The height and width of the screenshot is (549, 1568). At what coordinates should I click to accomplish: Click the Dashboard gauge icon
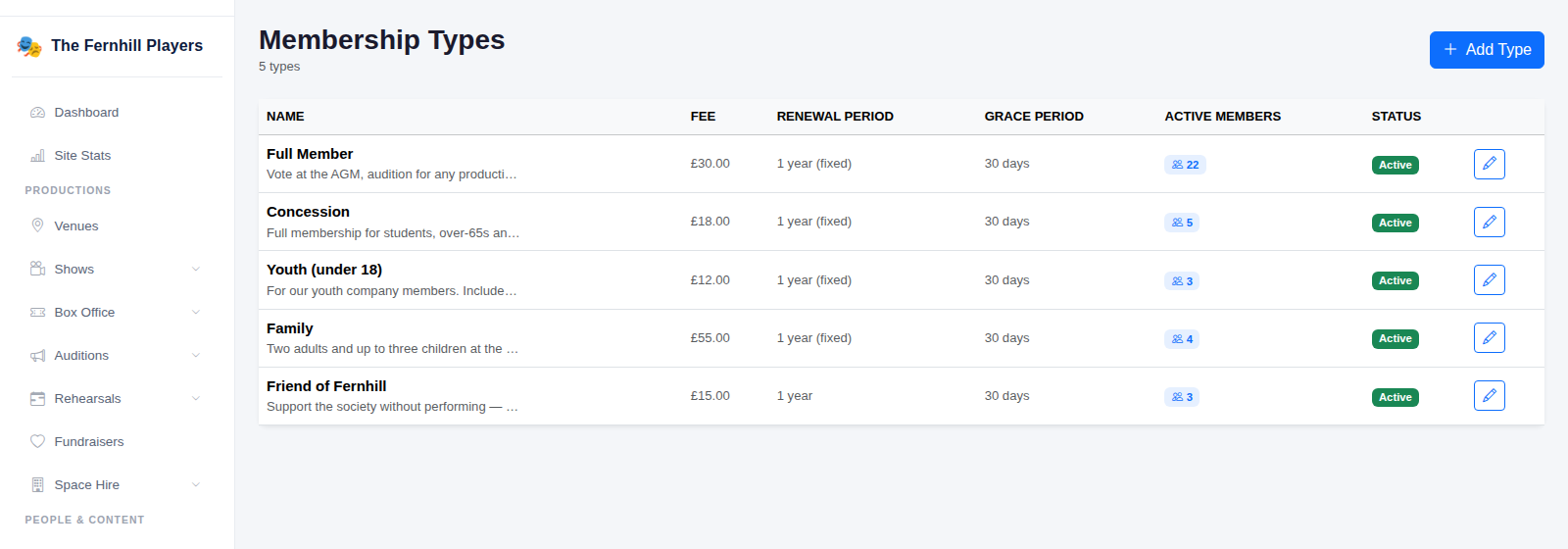point(37,113)
